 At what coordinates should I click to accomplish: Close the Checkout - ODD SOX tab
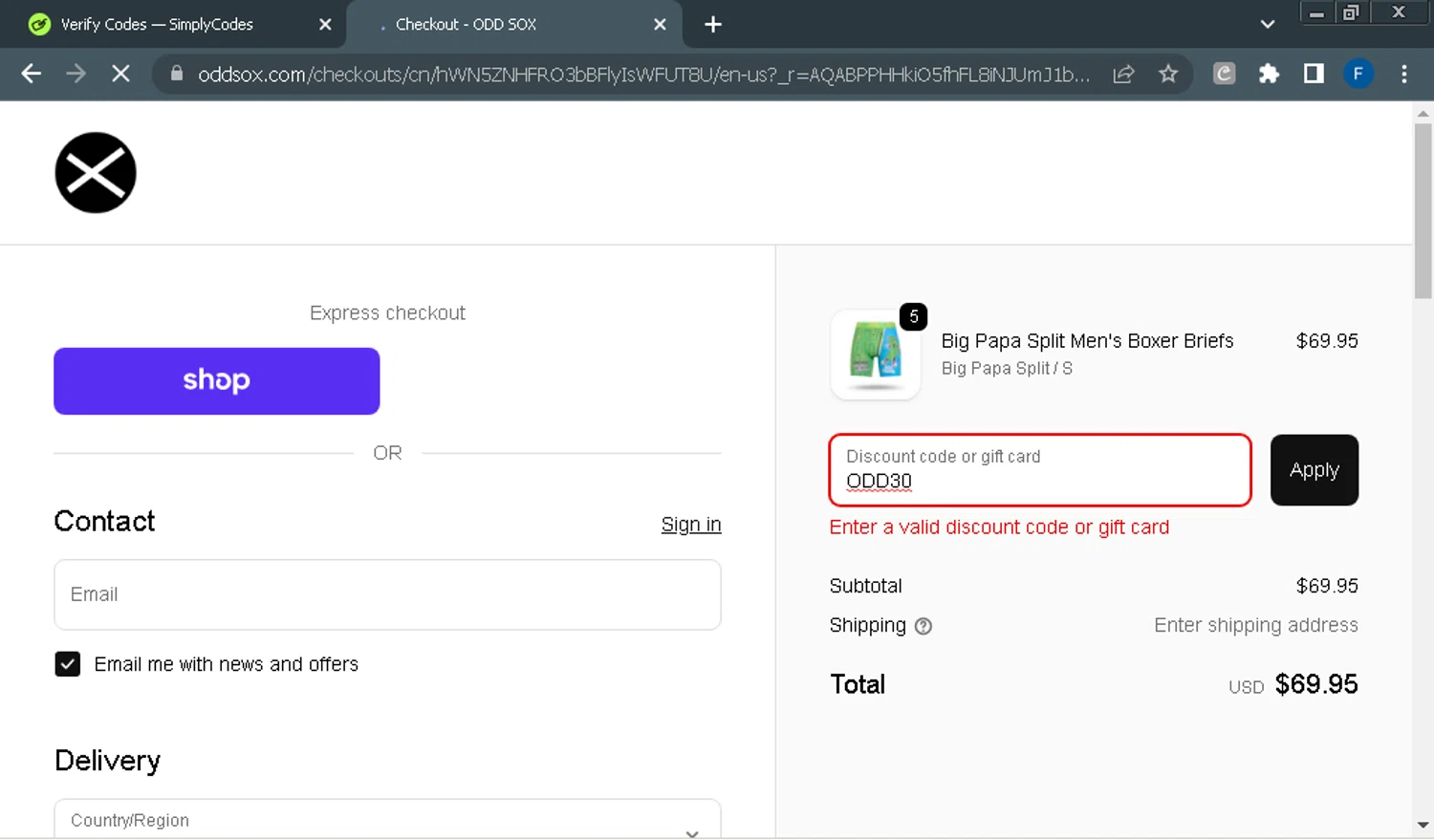click(660, 25)
